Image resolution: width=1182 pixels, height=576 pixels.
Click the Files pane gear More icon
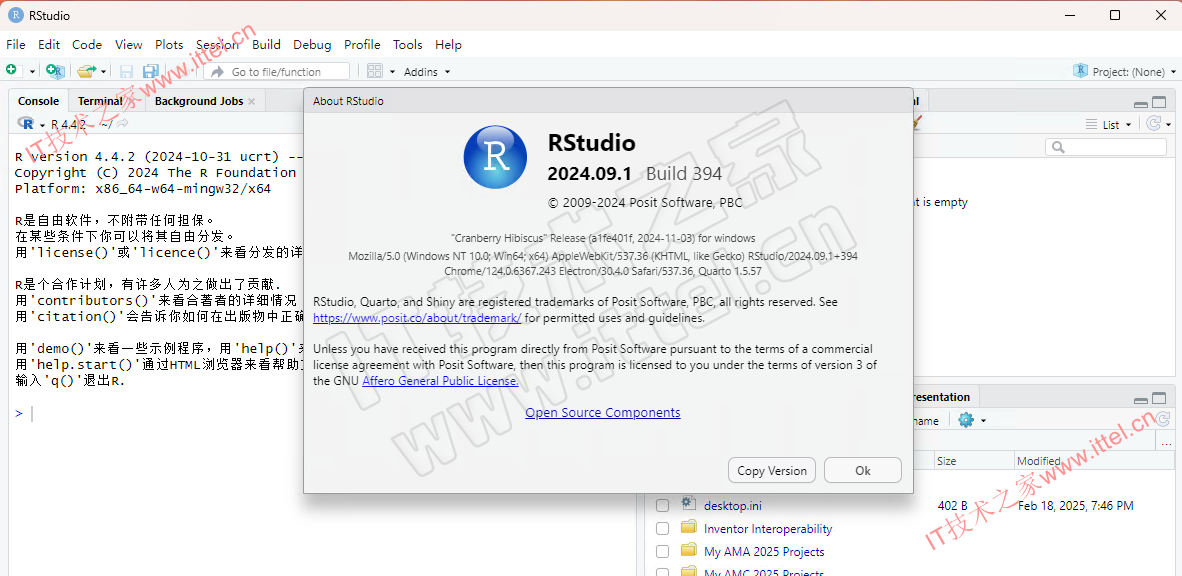tap(966, 420)
